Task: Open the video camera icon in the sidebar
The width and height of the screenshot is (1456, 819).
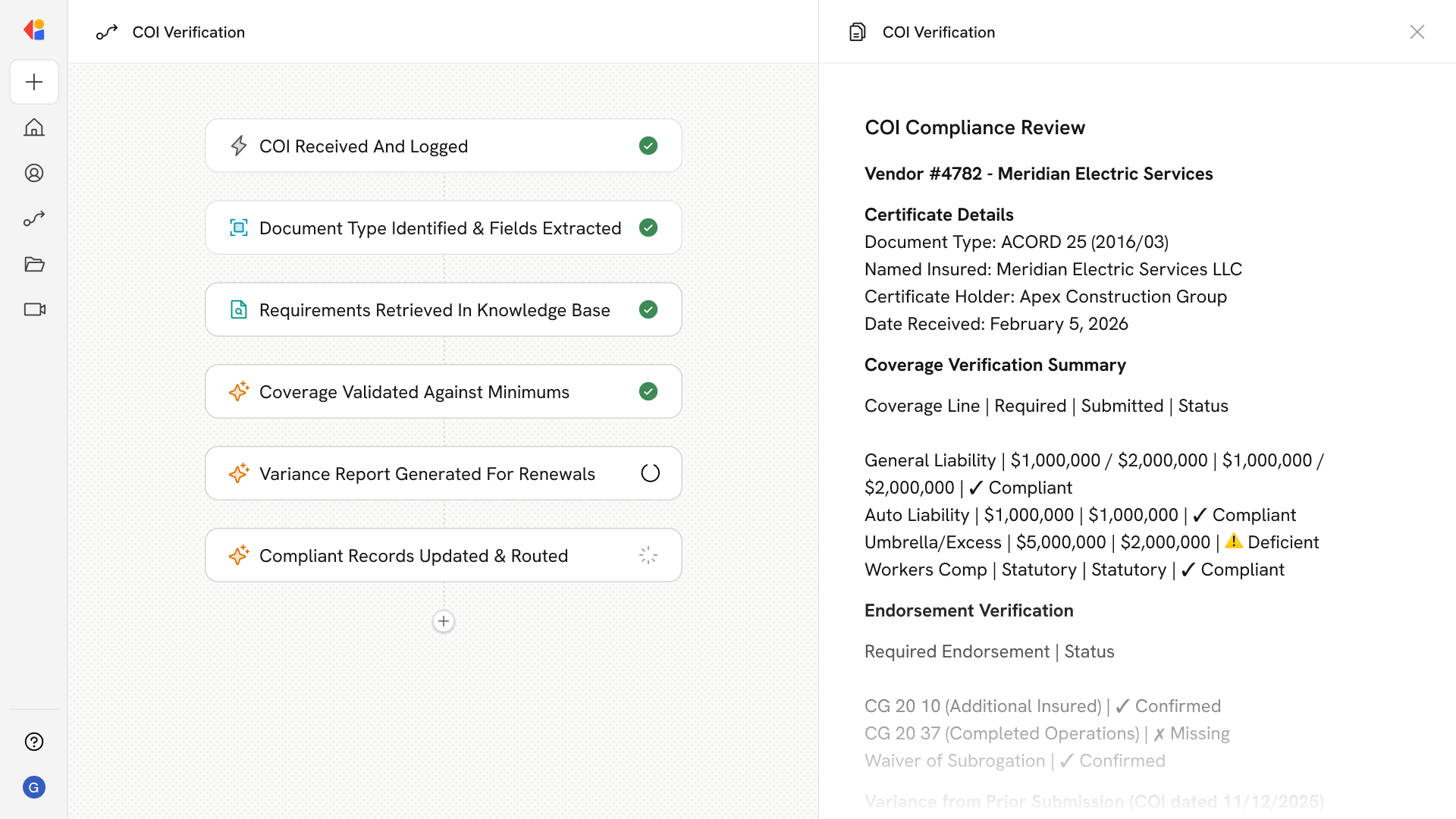Action: point(34,309)
